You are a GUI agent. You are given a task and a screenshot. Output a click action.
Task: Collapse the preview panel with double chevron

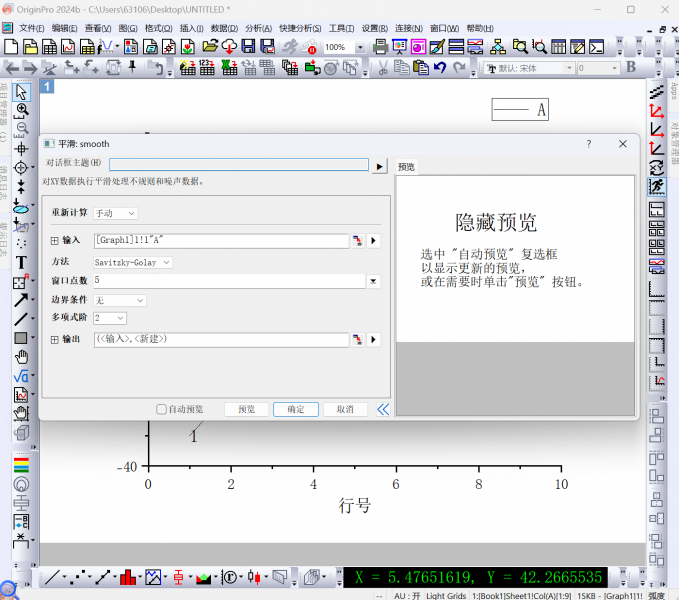point(383,409)
